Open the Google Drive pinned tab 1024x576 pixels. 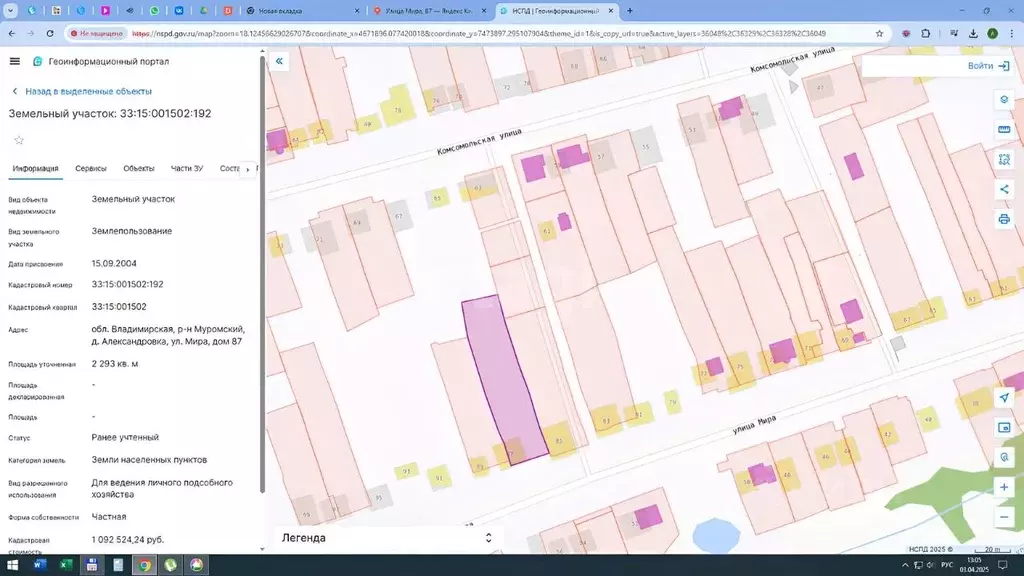pyautogui.click(x=204, y=10)
